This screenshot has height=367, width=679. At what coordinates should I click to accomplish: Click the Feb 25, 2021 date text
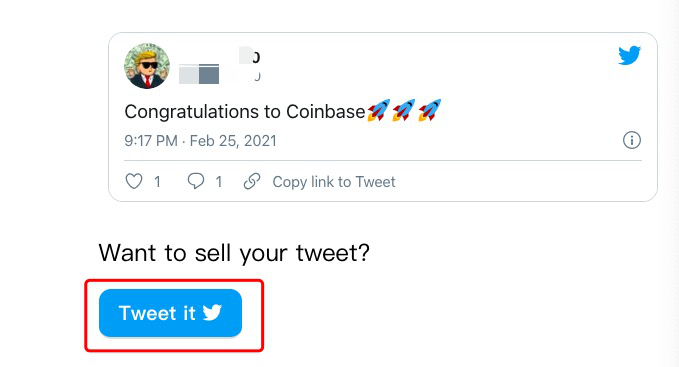coord(233,141)
